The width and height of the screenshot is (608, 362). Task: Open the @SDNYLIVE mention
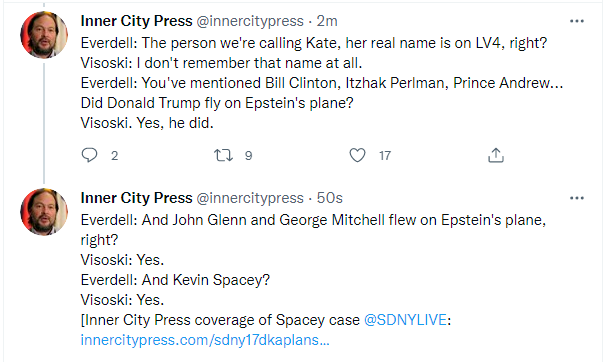405,320
